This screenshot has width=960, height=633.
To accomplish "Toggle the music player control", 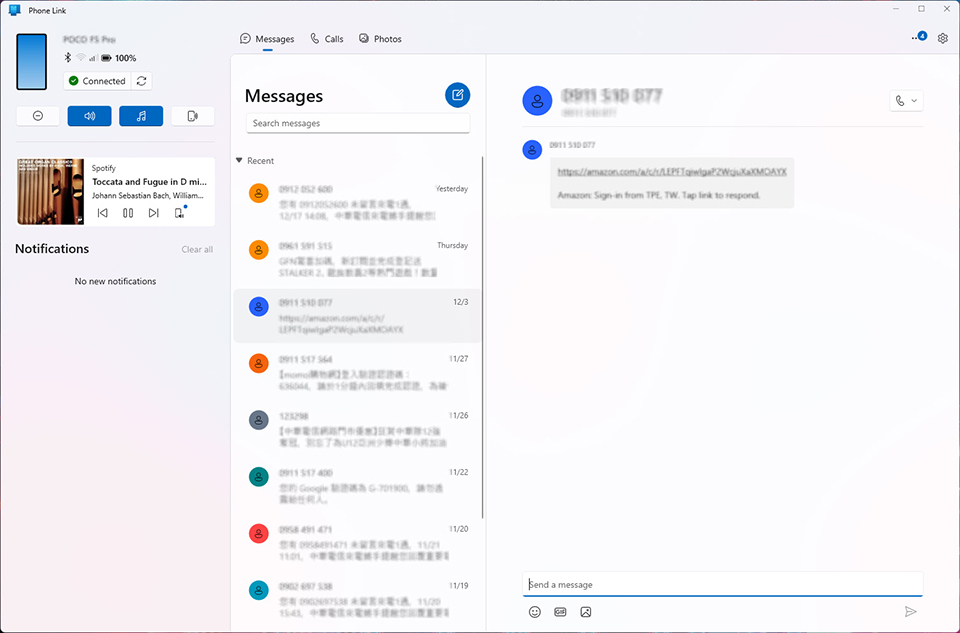I will (141, 116).
